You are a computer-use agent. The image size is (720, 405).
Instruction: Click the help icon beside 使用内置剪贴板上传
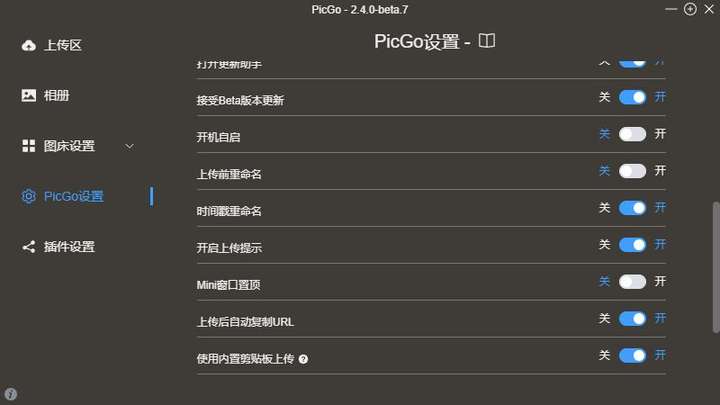click(x=303, y=358)
